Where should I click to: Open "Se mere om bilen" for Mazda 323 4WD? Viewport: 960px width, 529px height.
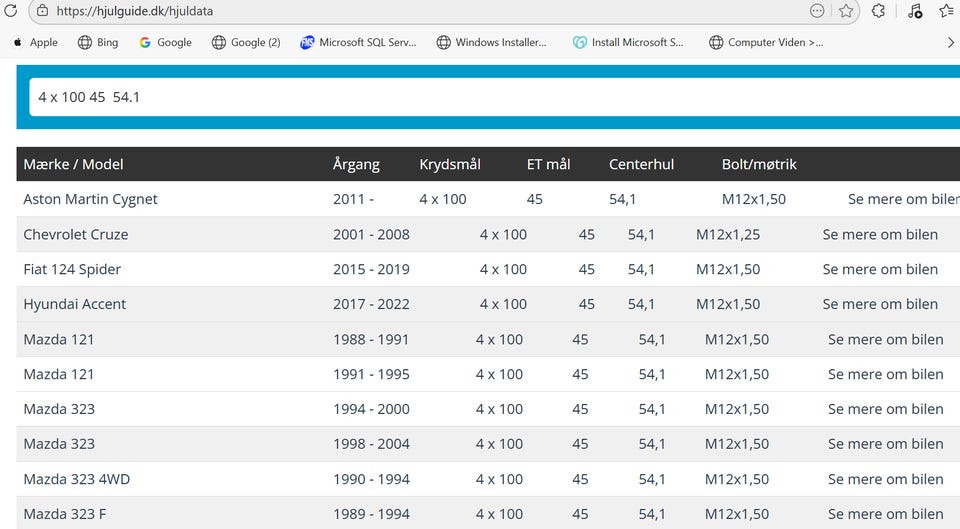[885, 479]
